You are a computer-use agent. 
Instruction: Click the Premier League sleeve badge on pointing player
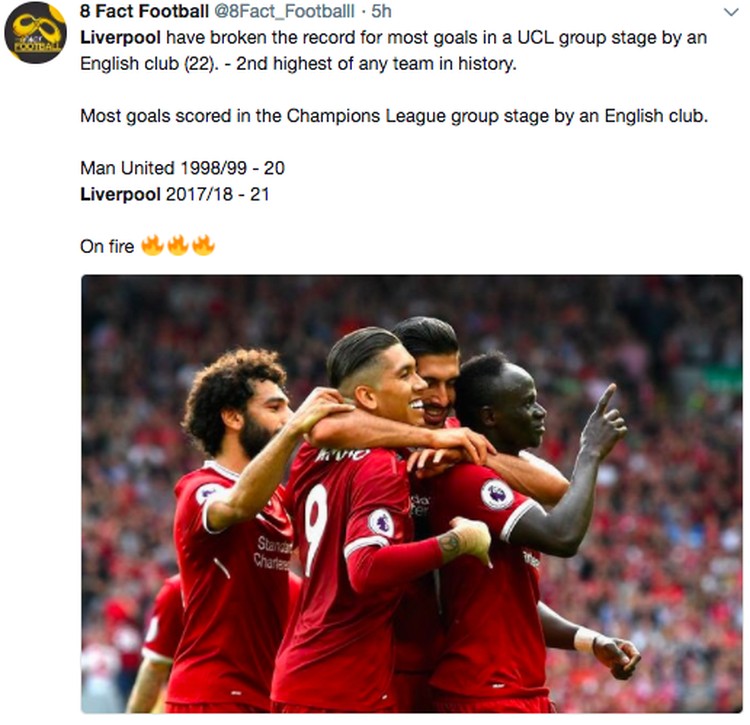point(497,494)
